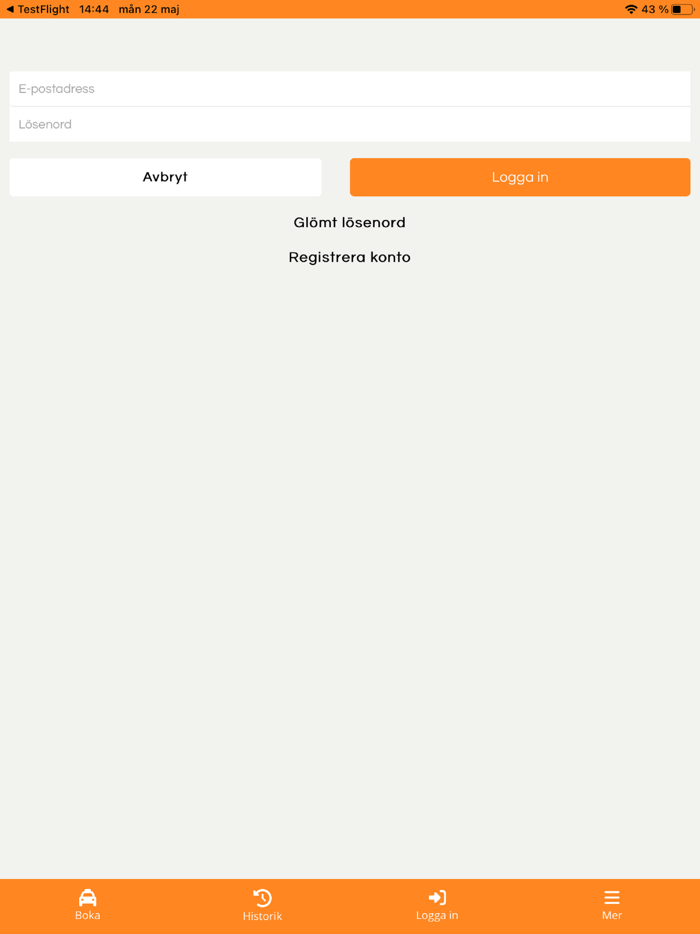Open the Mer hamburger menu icon
The image size is (700, 934).
point(612,898)
